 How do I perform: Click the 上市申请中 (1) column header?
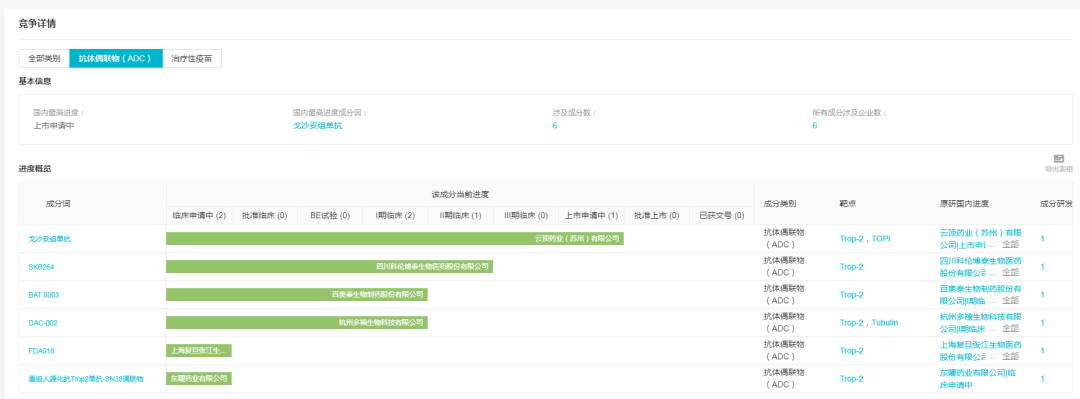pos(591,216)
